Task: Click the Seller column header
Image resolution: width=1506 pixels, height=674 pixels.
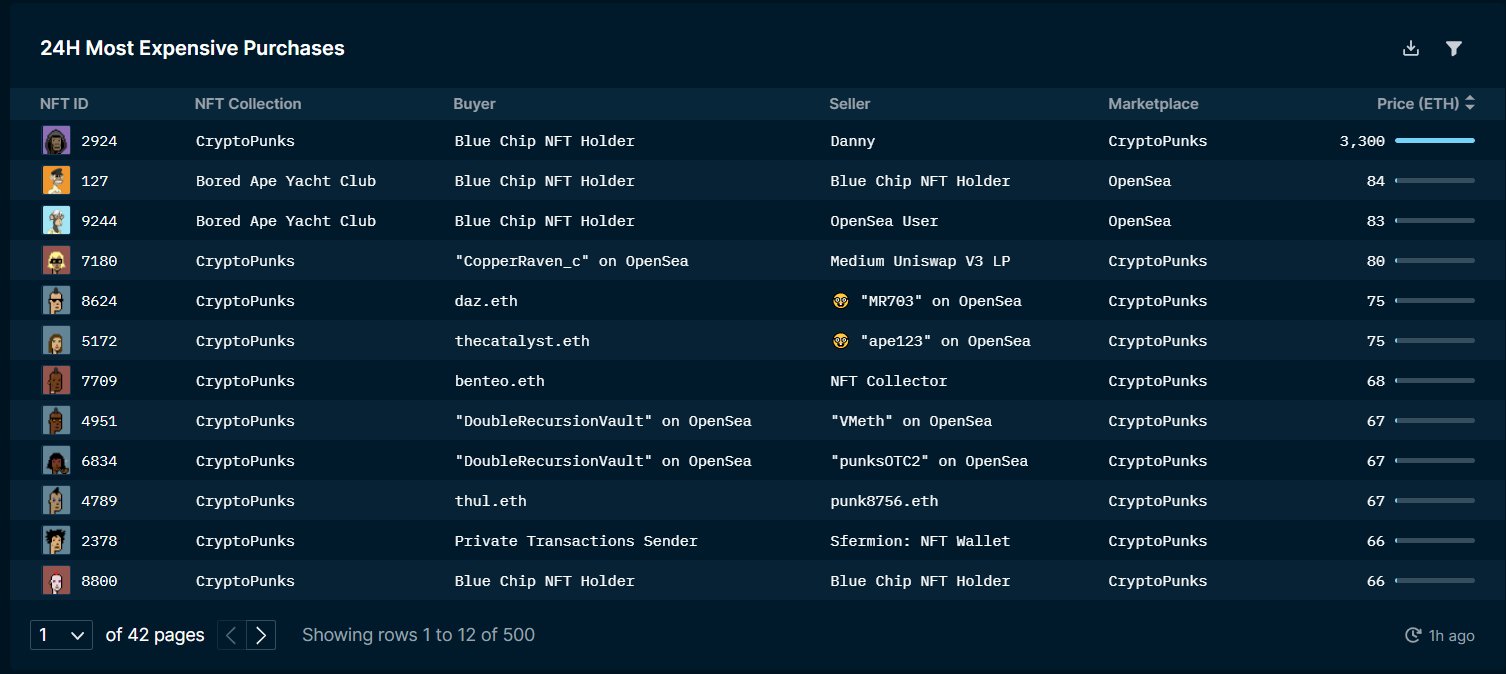Action: click(x=850, y=104)
